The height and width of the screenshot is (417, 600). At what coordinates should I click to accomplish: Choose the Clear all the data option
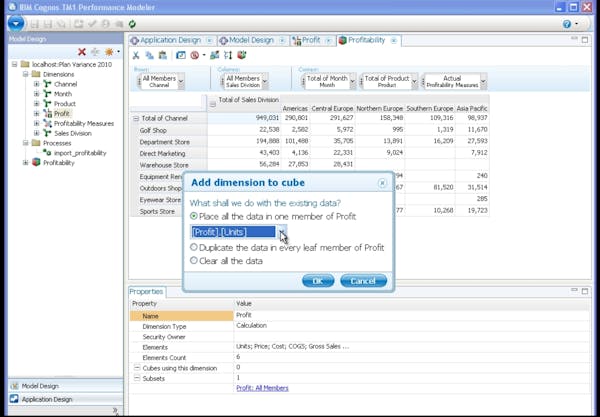coord(194,261)
